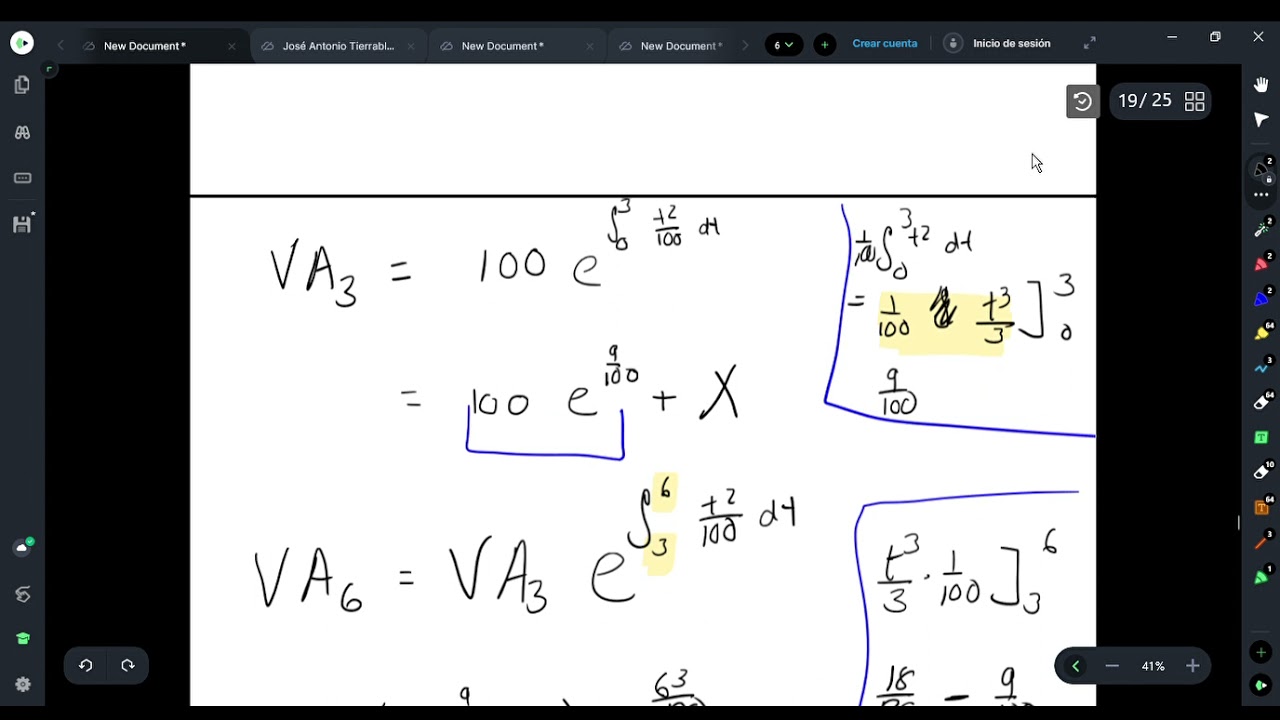Viewport: 1280px width, 720px height.
Task: Click the green logo at toolbar bottom
Action: tap(1261, 685)
